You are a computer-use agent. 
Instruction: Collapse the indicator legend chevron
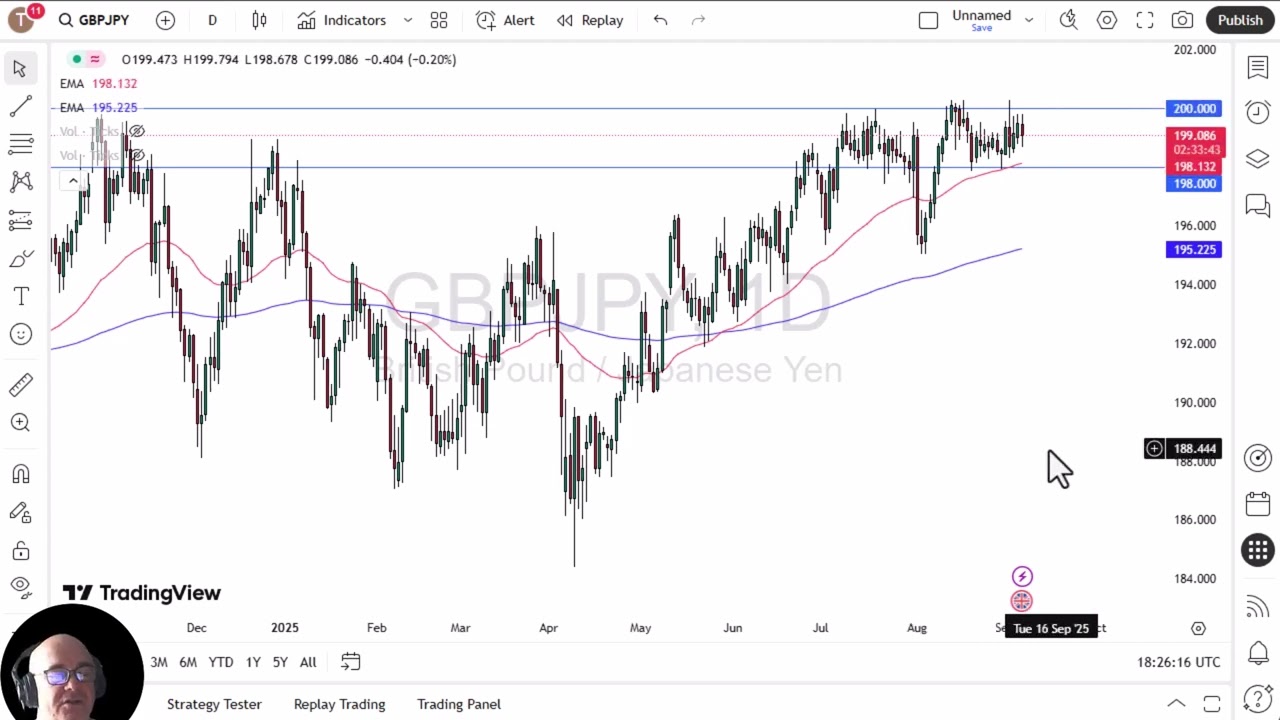(72, 181)
